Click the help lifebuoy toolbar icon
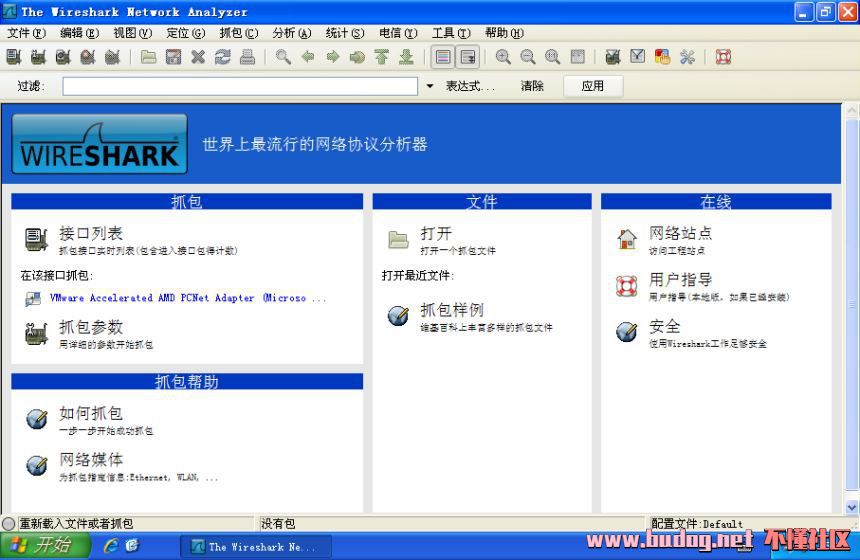 click(x=723, y=57)
